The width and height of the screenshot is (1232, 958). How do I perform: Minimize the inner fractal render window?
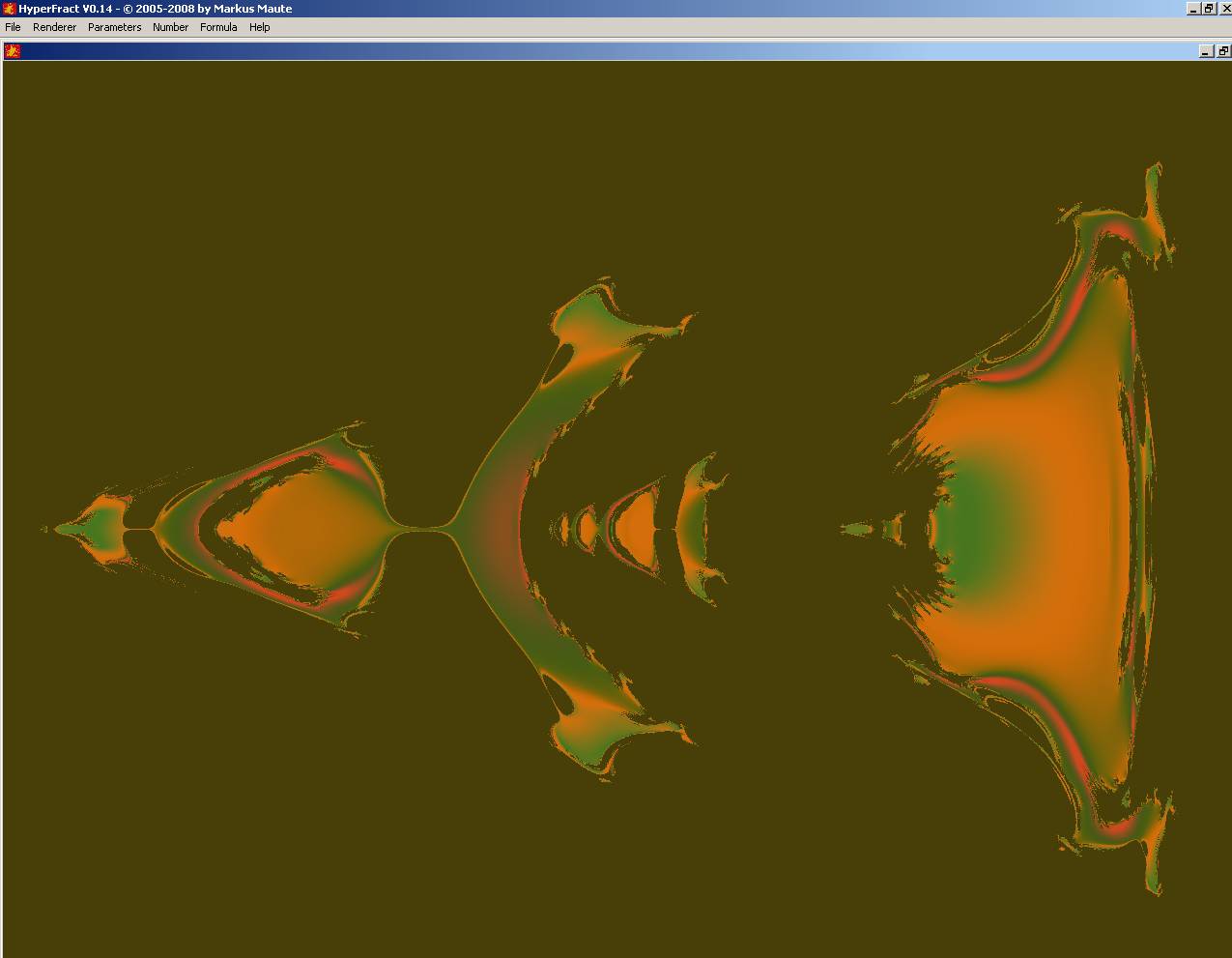click(1206, 51)
